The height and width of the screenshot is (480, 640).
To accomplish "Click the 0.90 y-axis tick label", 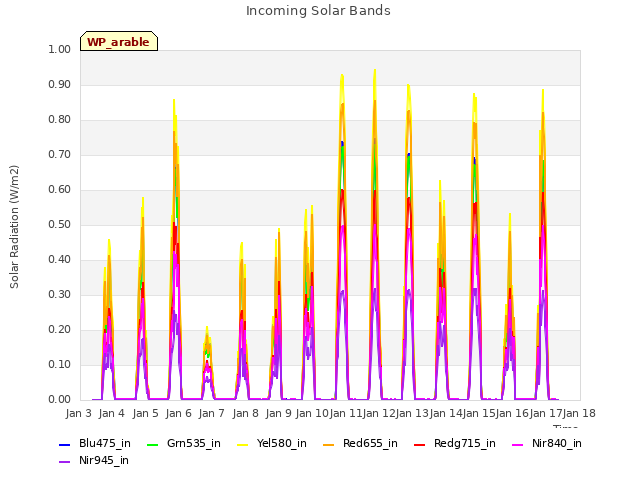I will coord(60,84).
